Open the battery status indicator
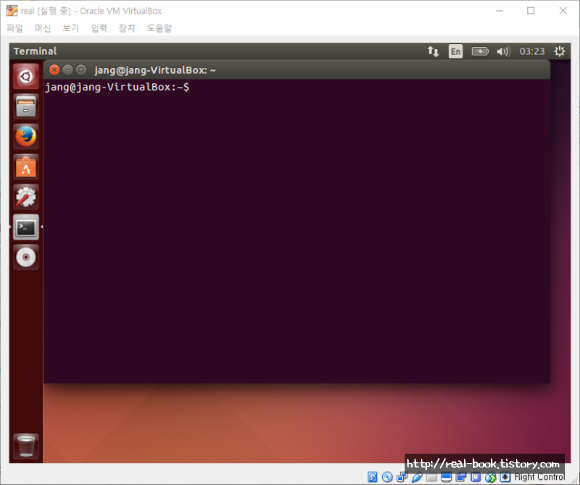The image size is (580, 485). [480, 51]
